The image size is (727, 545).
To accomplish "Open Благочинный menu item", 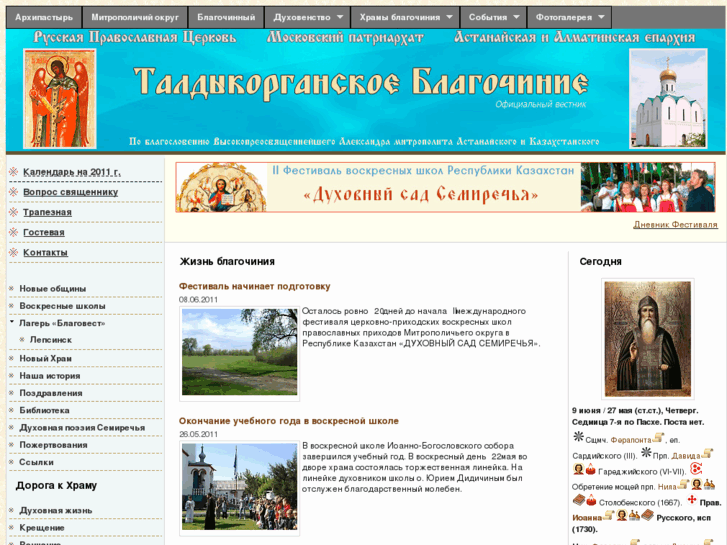I will point(226,18).
